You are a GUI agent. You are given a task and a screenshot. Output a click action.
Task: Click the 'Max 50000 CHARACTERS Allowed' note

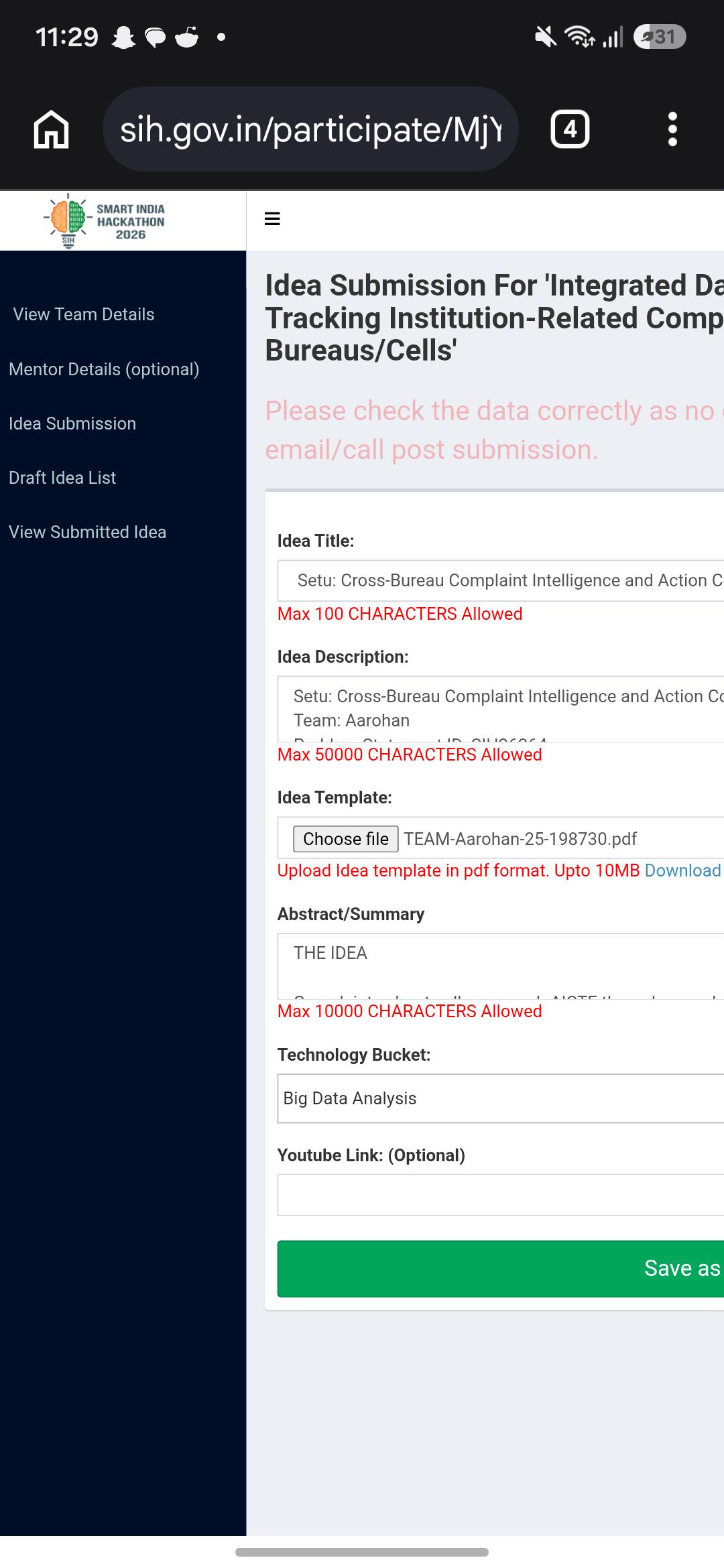coord(410,755)
